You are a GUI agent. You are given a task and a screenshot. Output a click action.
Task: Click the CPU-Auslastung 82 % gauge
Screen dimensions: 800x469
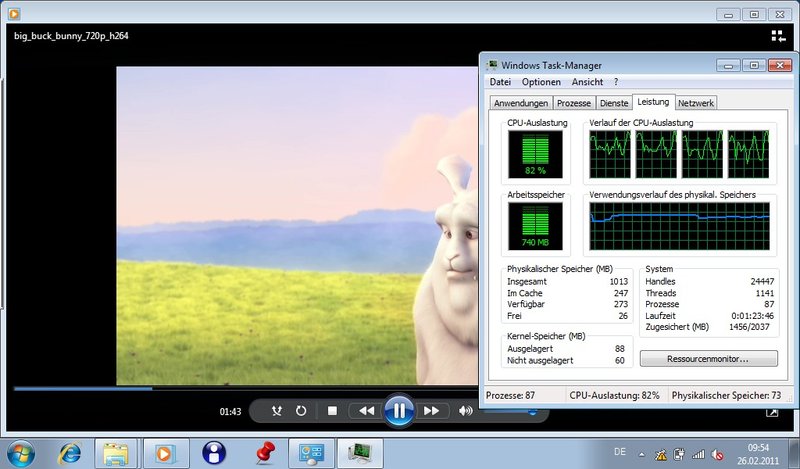tap(535, 154)
